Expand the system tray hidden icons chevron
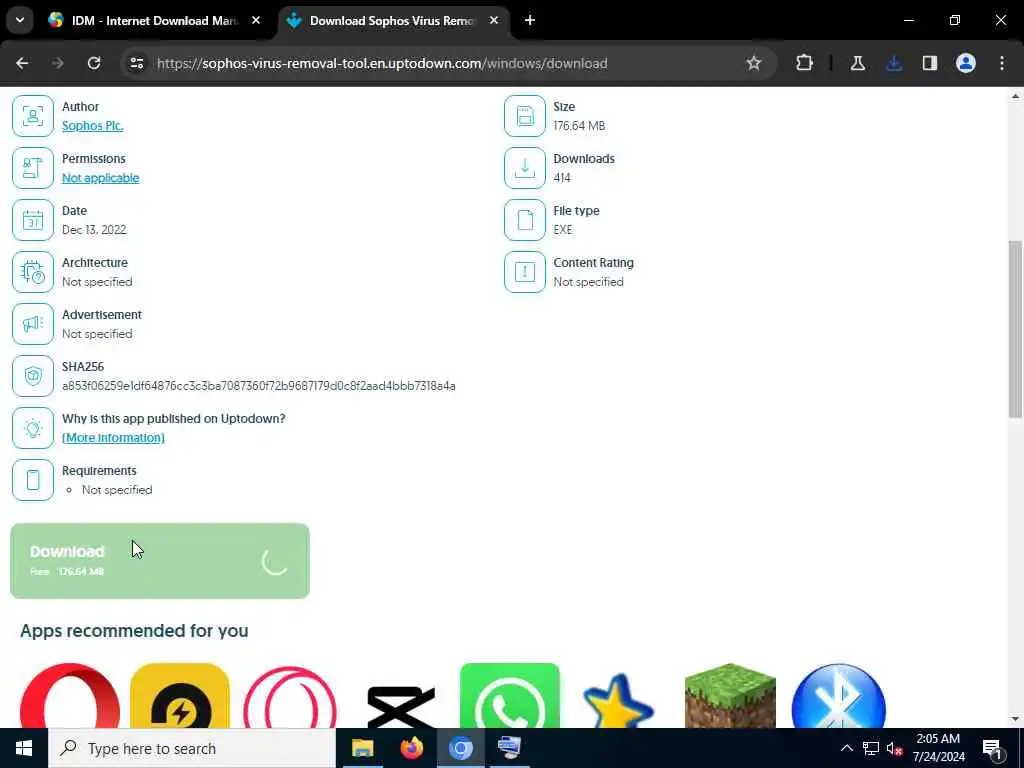Viewport: 1024px width, 768px height. click(x=846, y=748)
